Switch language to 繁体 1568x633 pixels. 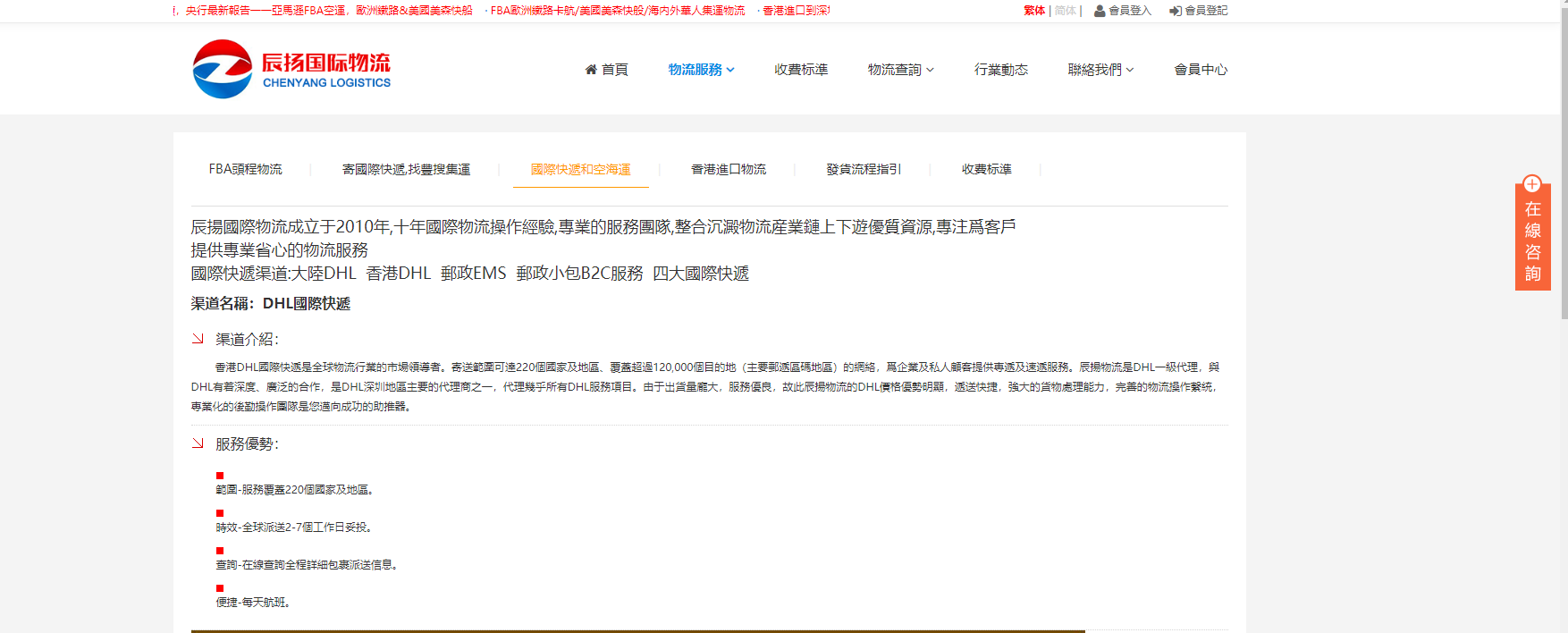click(x=1034, y=11)
